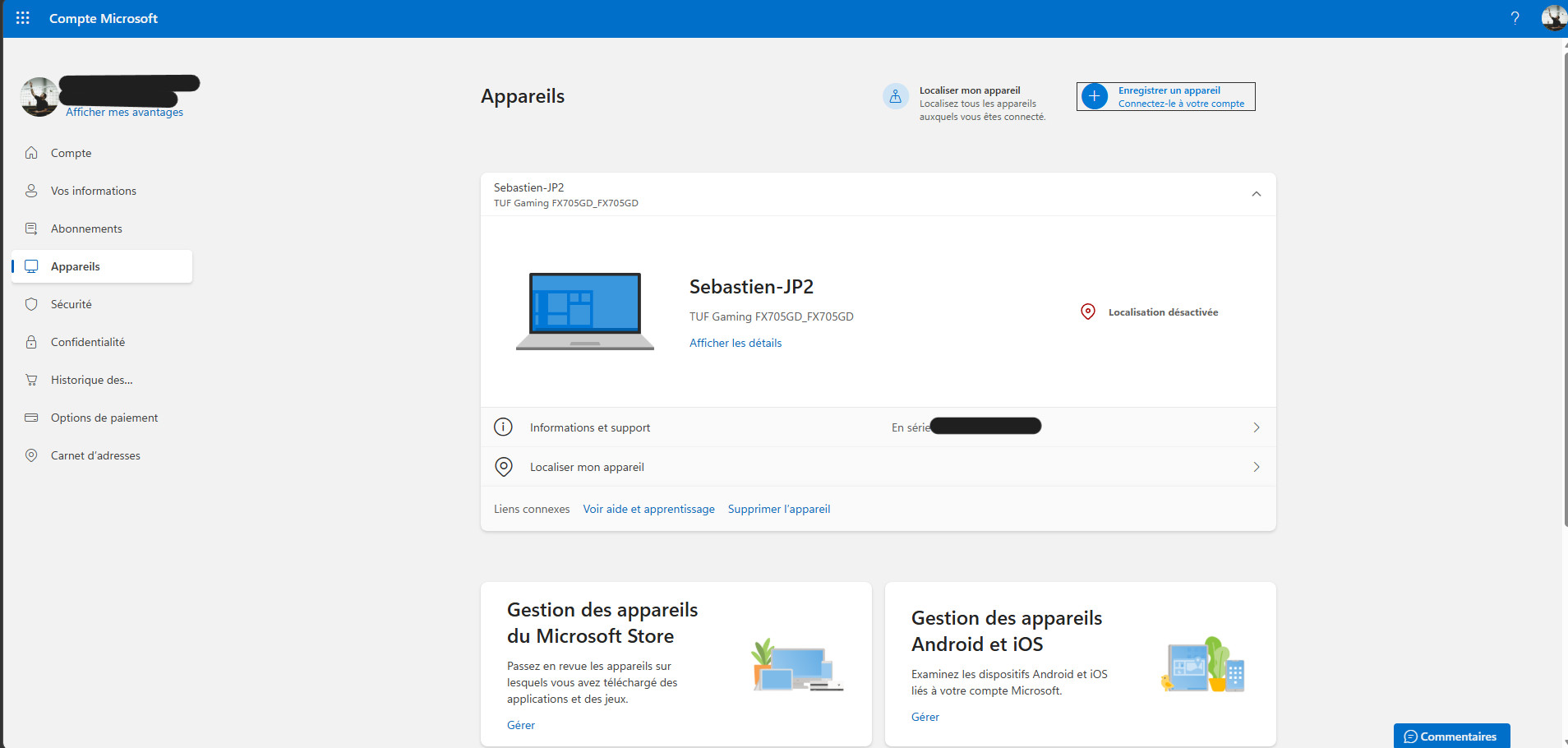Screen dimensions: 1568x748
Task: Click the Sécurité shield icon
Action: pos(31,304)
